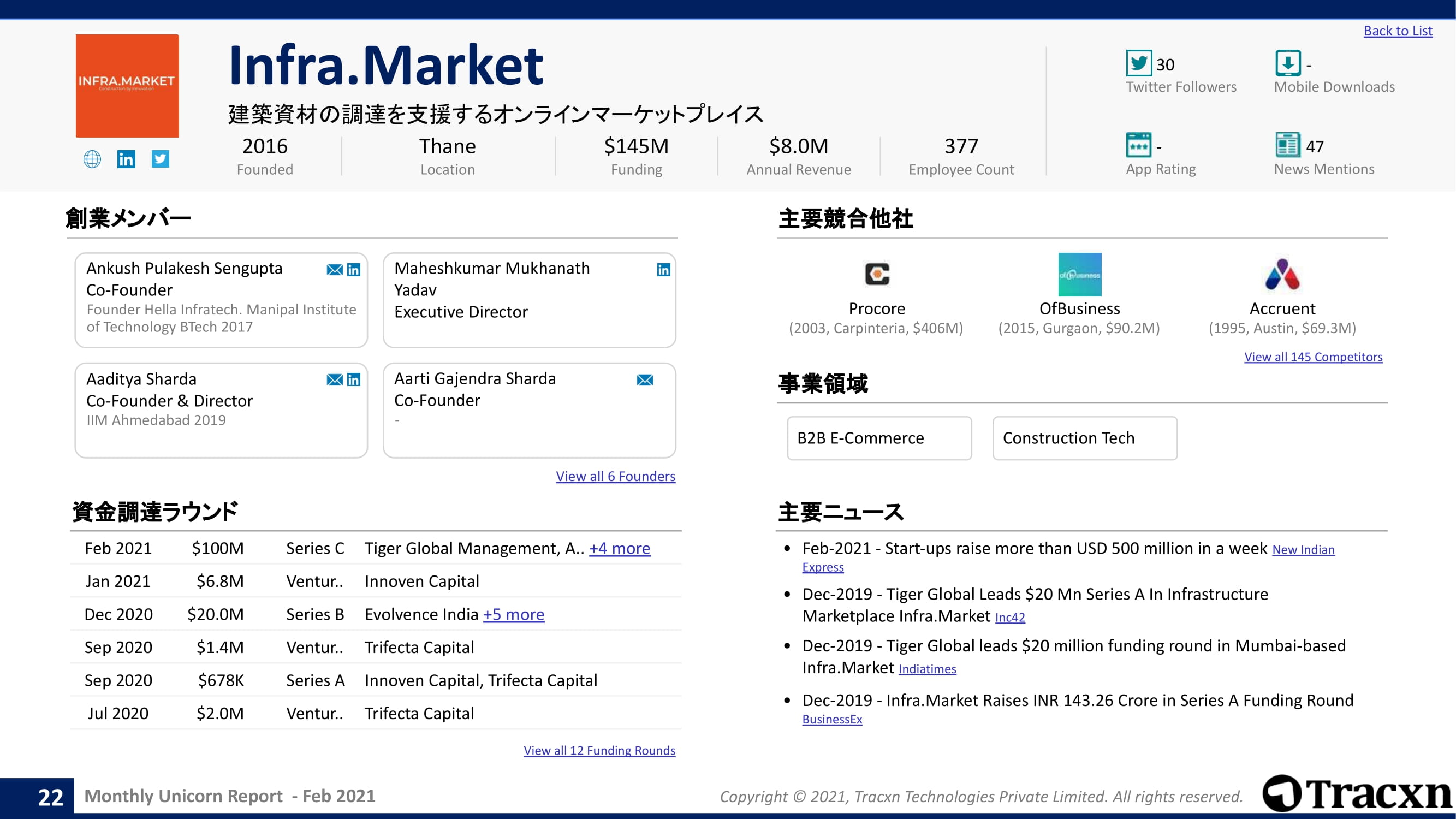Viewport: 1456px width, 819px height.
Task: Select the B2B E-Commerce sector tag
Action: coord(879,438)
